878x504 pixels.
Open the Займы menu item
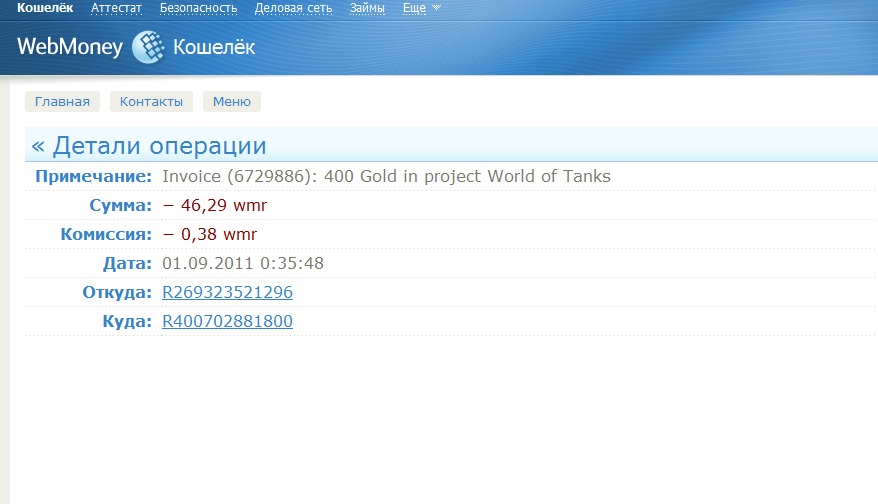point(367,8)
